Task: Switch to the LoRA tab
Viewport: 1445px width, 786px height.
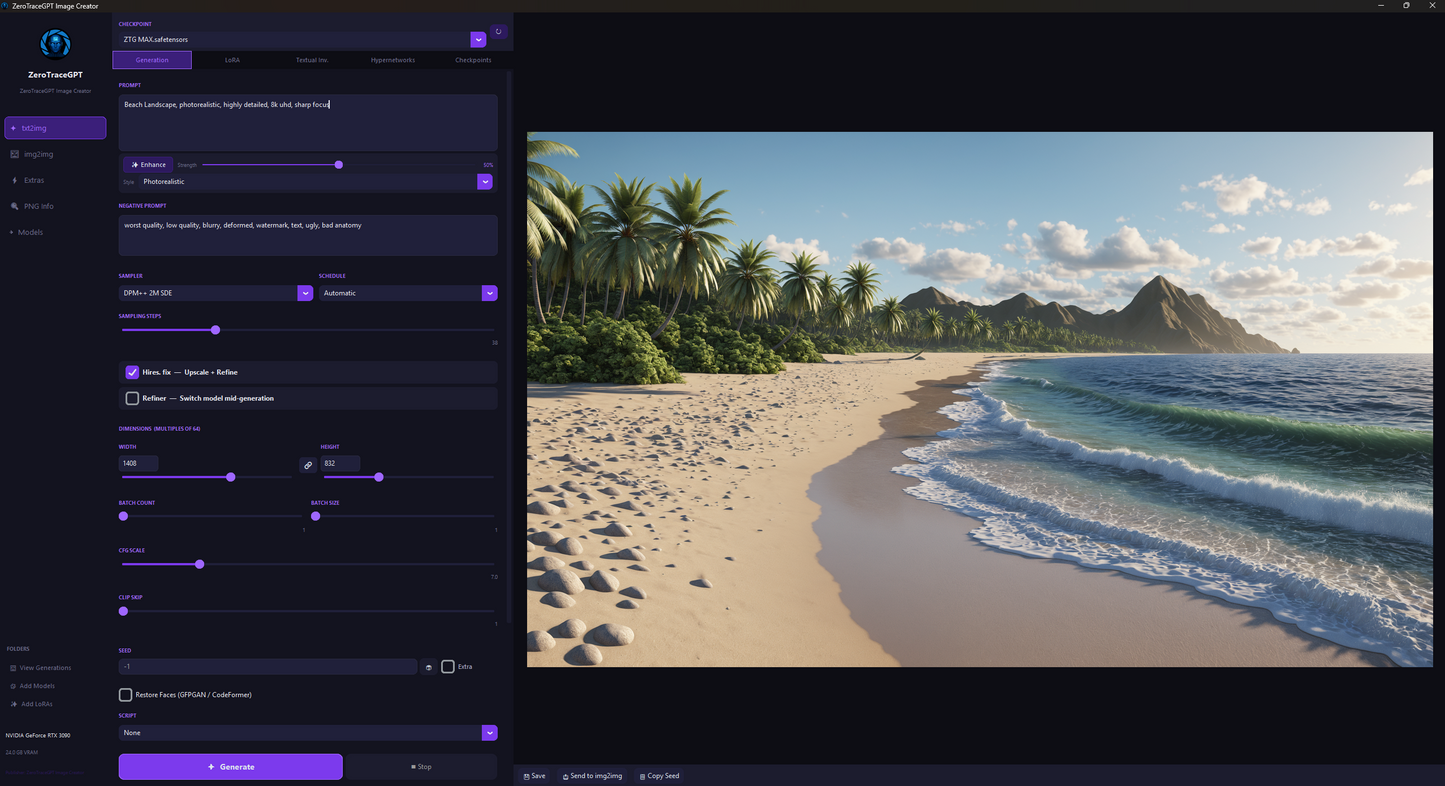Action: 232,60
